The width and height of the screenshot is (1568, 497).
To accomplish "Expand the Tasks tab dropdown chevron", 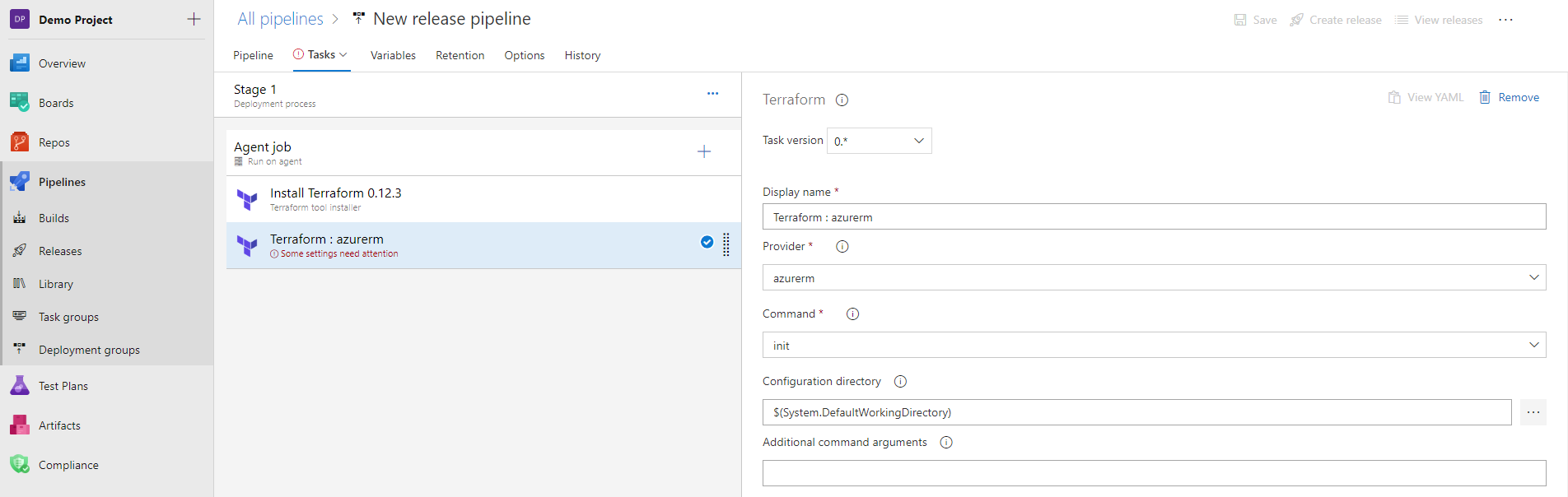I will click(x=343, y=55).
